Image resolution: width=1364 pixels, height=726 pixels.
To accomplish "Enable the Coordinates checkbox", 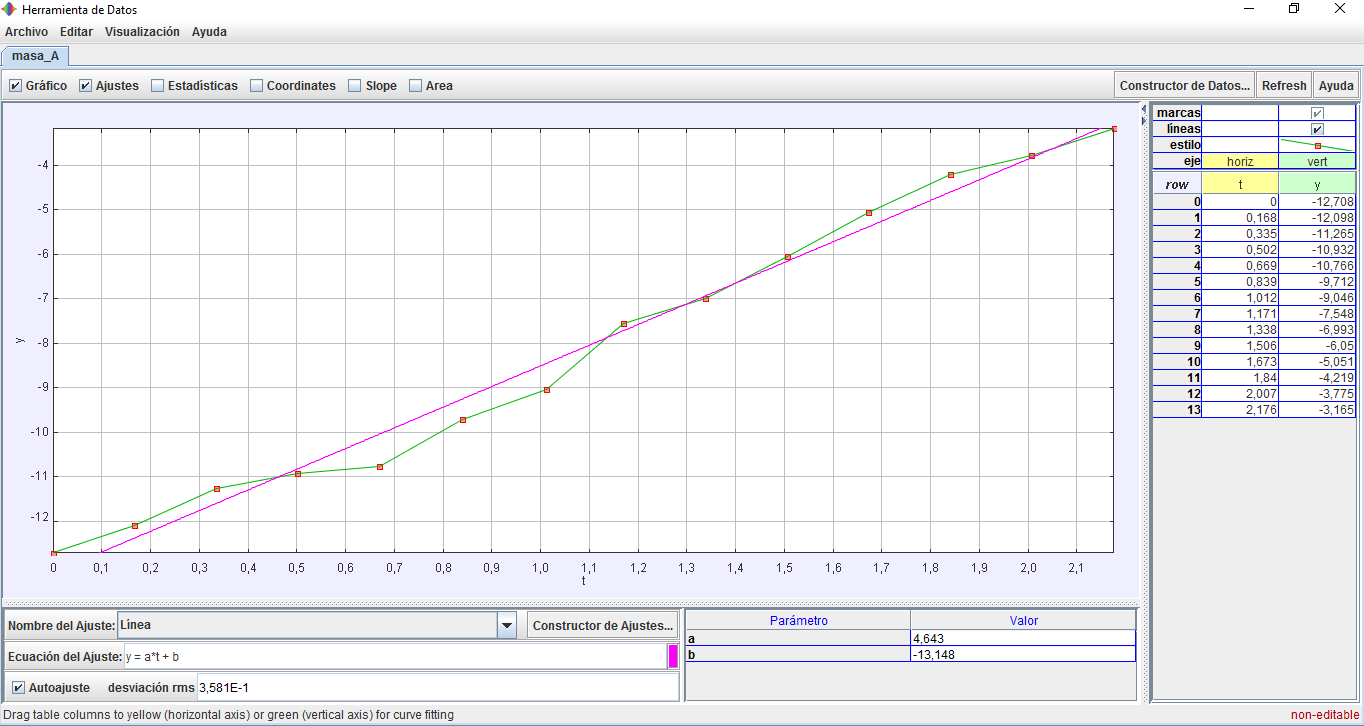I will pos(256,86).
